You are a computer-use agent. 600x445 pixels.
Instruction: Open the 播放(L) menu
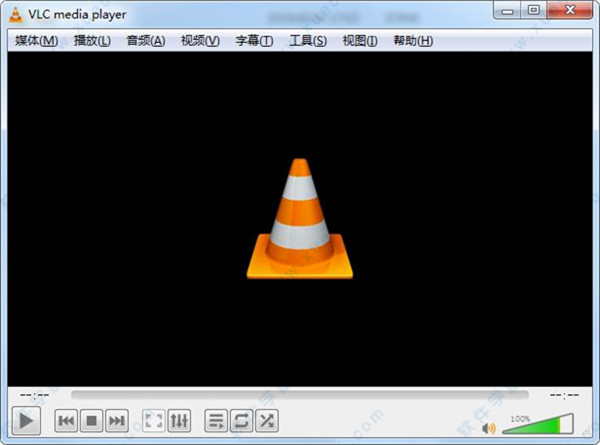pyautogui.click(x=92, y=41)
